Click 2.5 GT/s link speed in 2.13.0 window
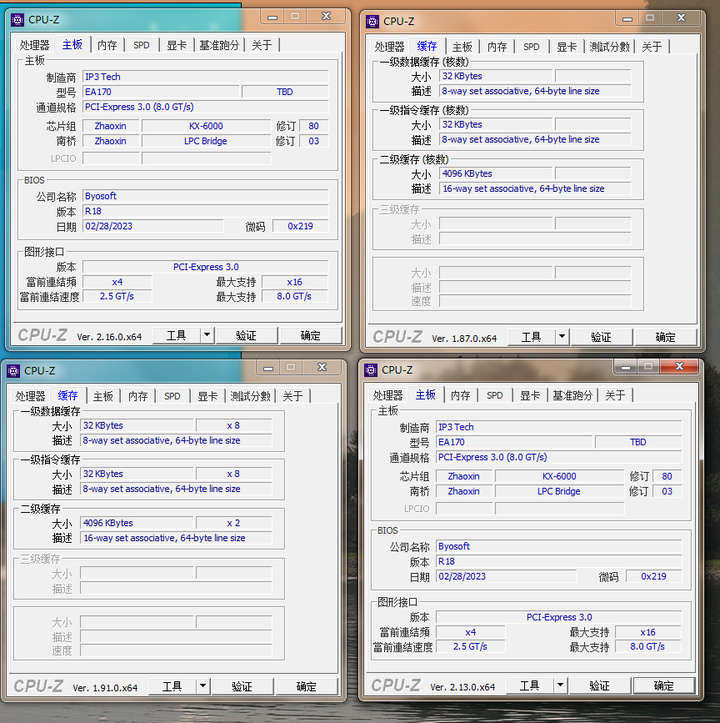 pos(470,646)
